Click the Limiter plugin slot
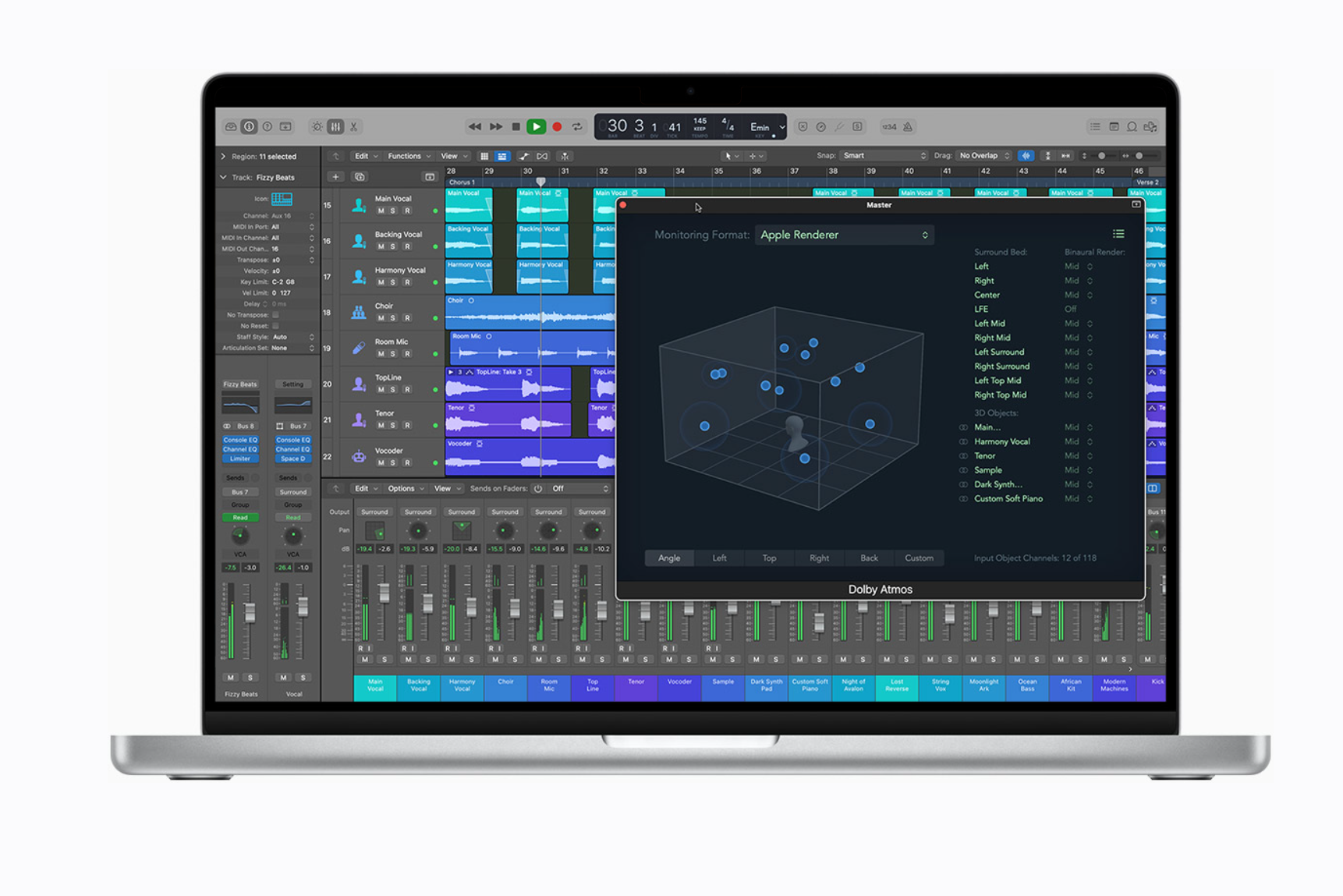This screenshot has height=896, width=1343. (x=240, y=459)
